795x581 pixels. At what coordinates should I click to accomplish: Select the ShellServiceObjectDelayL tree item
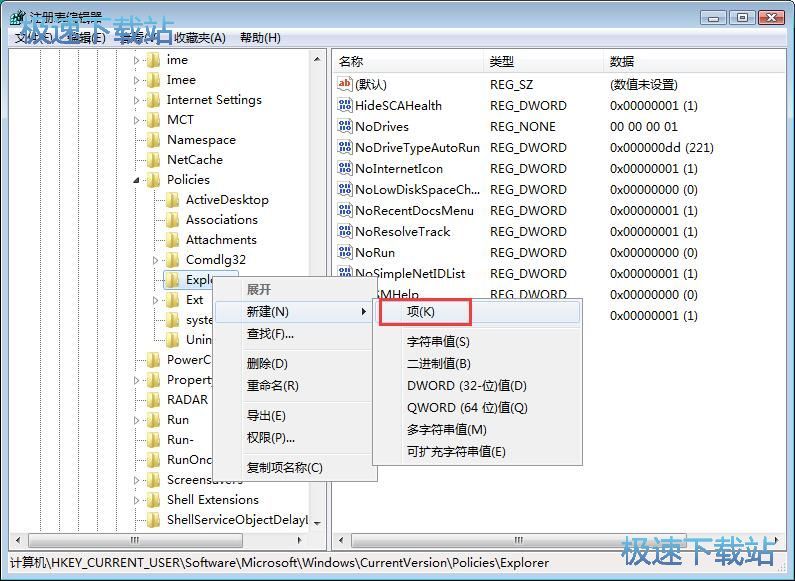click(x=237, y=520)
